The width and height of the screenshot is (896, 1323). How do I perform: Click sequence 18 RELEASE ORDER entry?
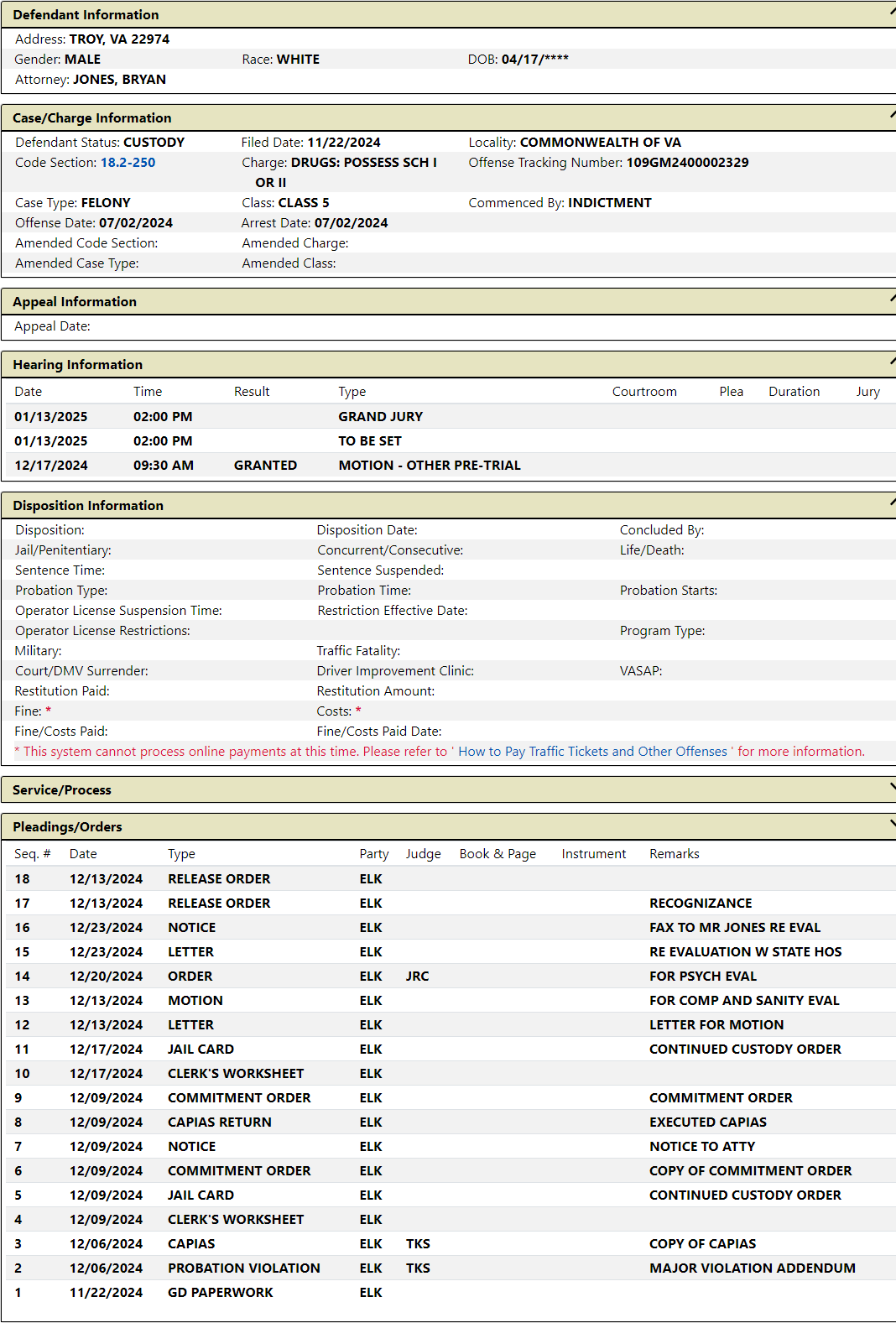[451, 879]
